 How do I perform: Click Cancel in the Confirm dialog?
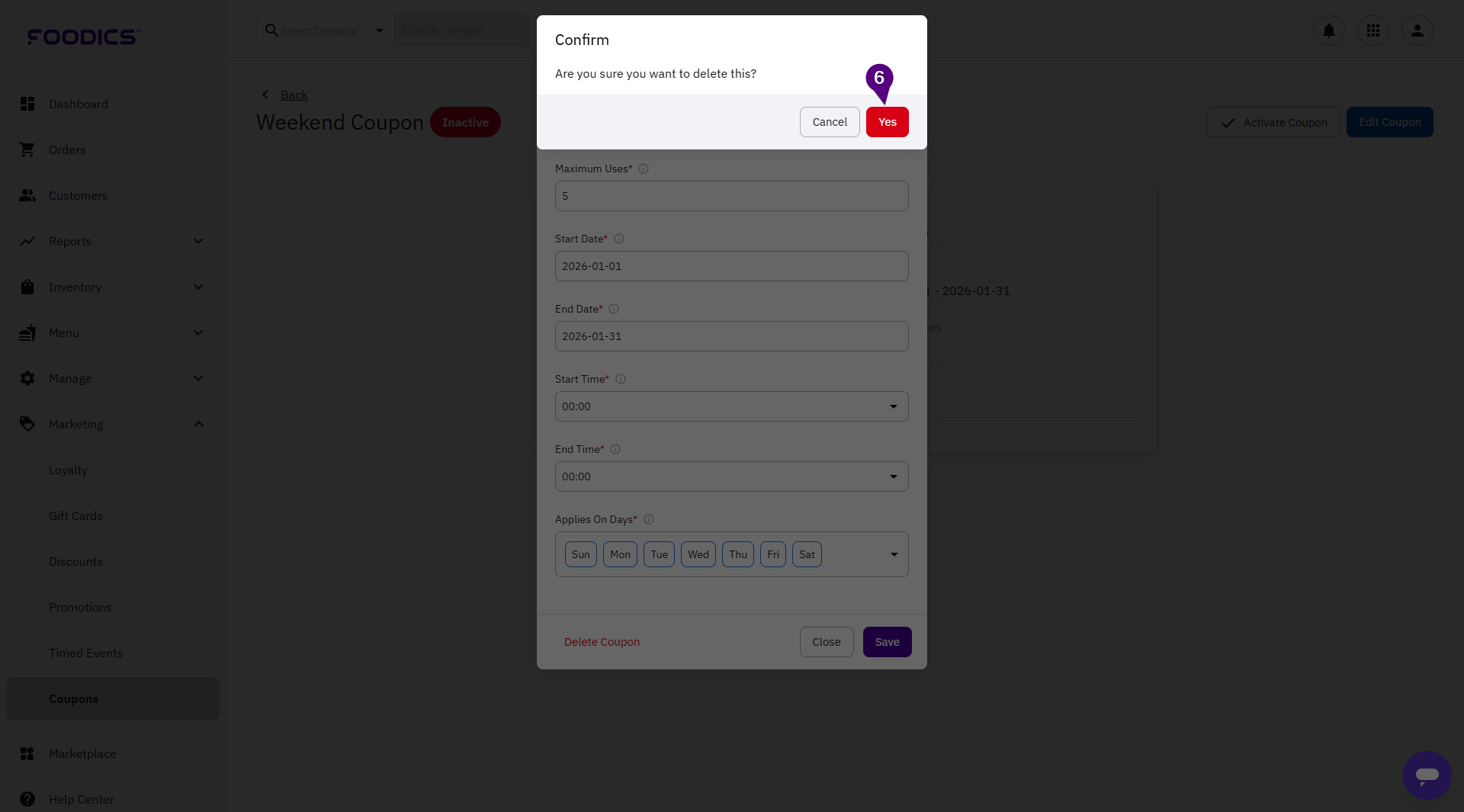pyautogui.click(x=830, y=122)
